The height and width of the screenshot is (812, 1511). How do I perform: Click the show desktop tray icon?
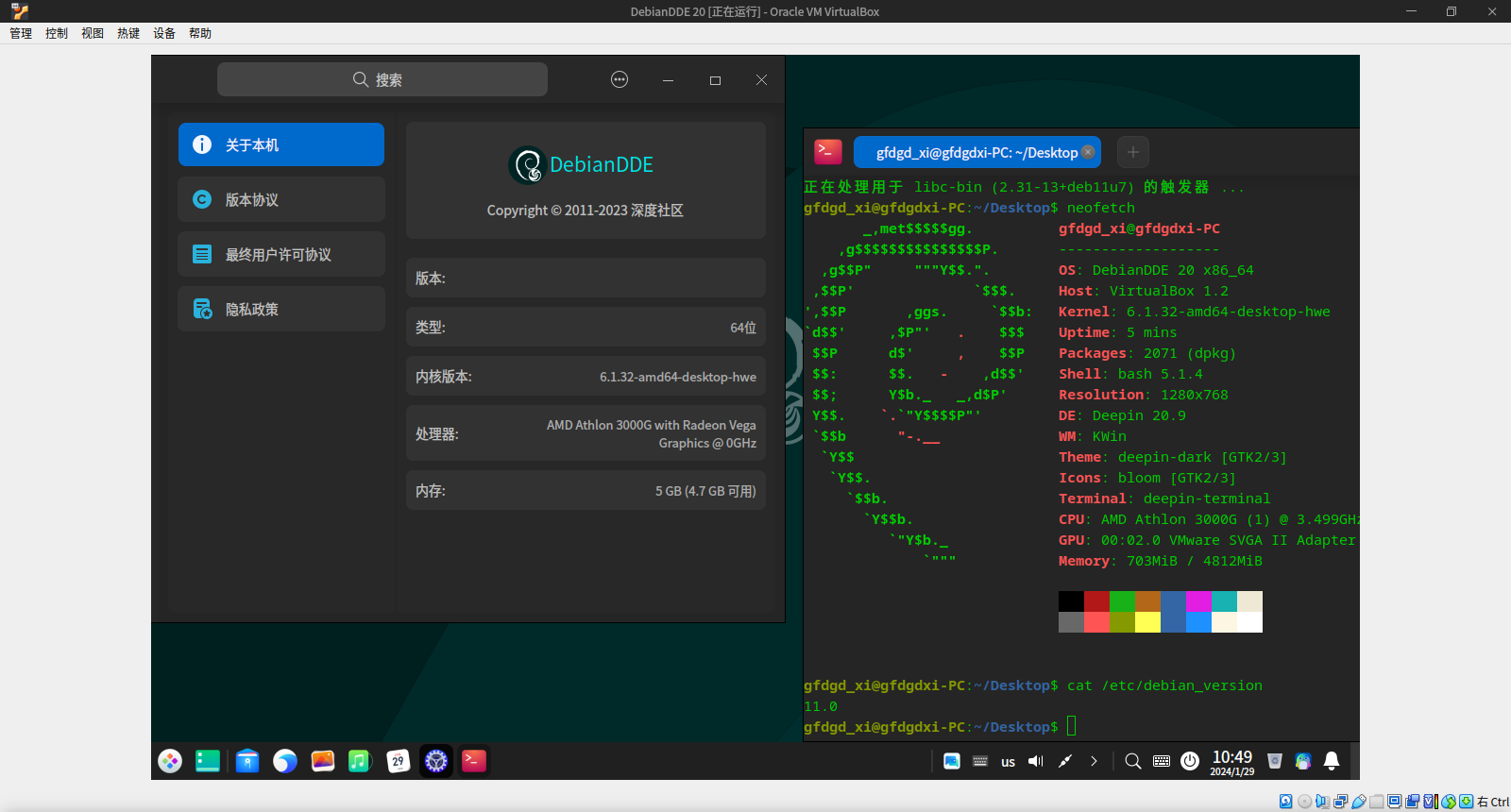tap(952, 761)
